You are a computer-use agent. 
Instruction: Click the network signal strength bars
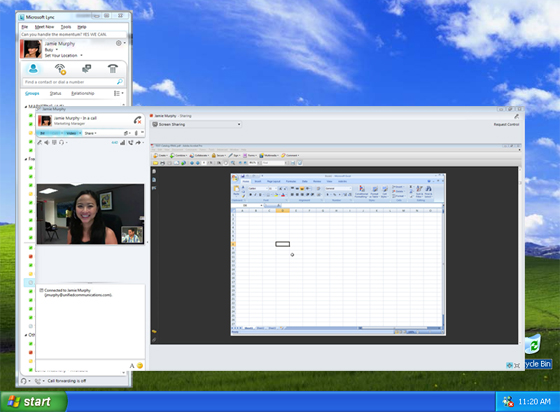tap(122, 142)
